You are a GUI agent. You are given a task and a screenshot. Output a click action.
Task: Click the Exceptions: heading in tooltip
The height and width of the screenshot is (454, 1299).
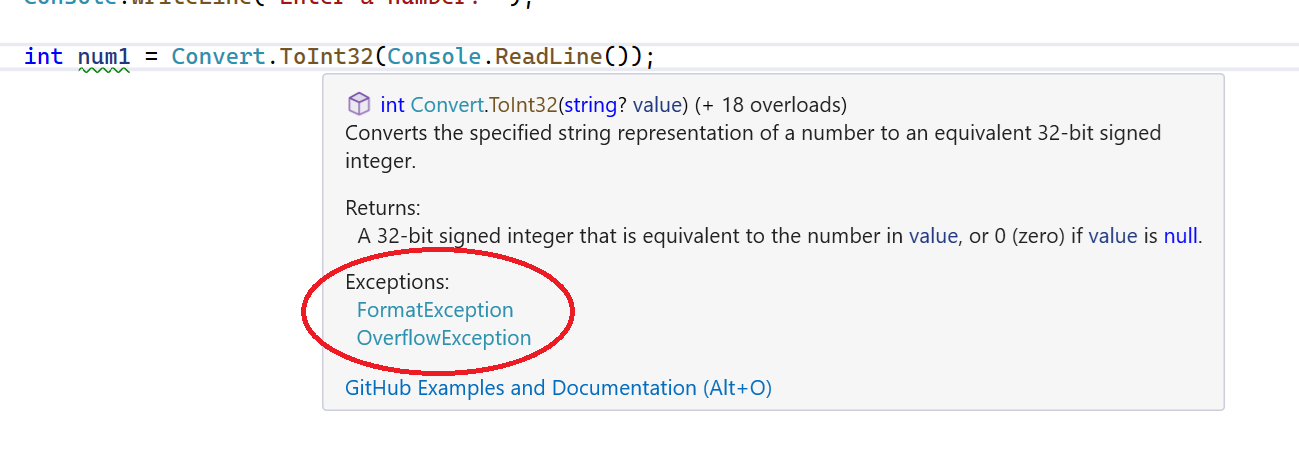pyautogui.click(x=397, y=282)
